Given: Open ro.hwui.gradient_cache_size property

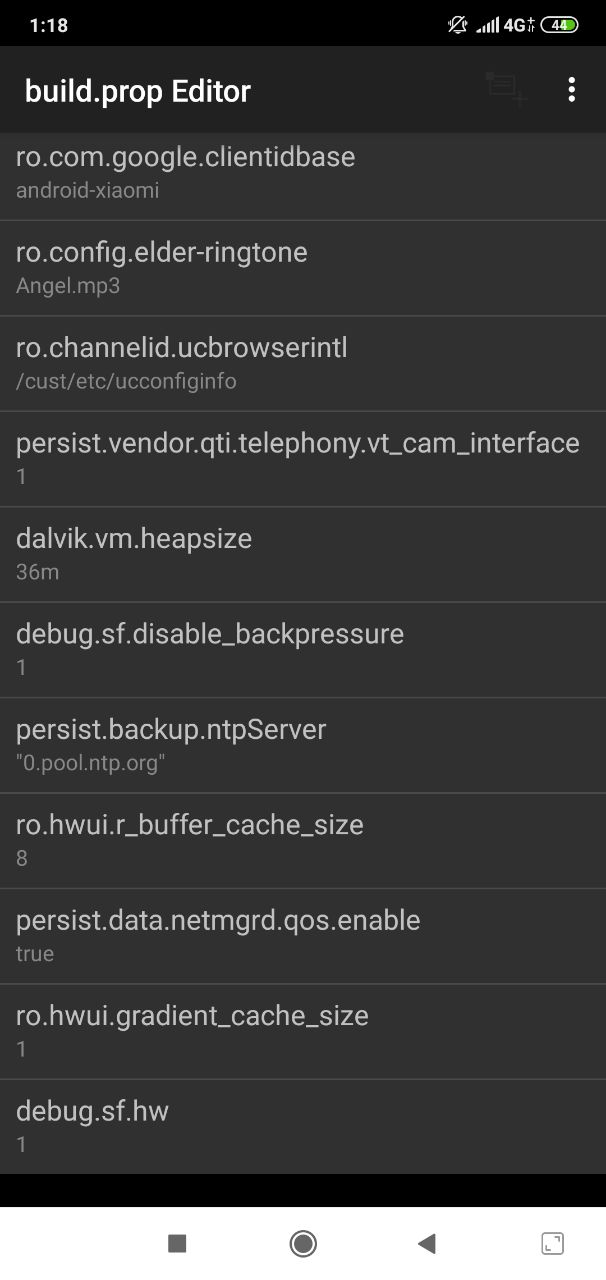Looking at the screenshot, I should 303,1031.
